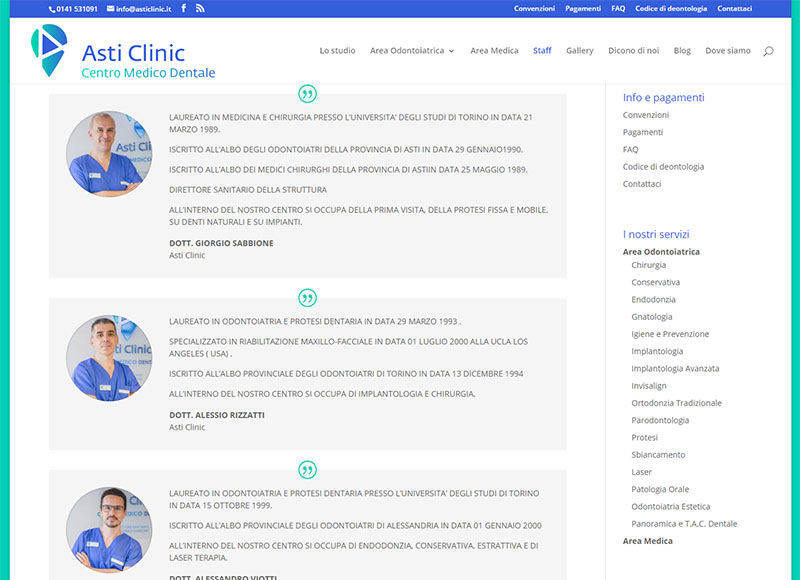This screenshot has width=800, height=580.
Task: Click the quote icon above Sabbione card
Action: point(307,94)
